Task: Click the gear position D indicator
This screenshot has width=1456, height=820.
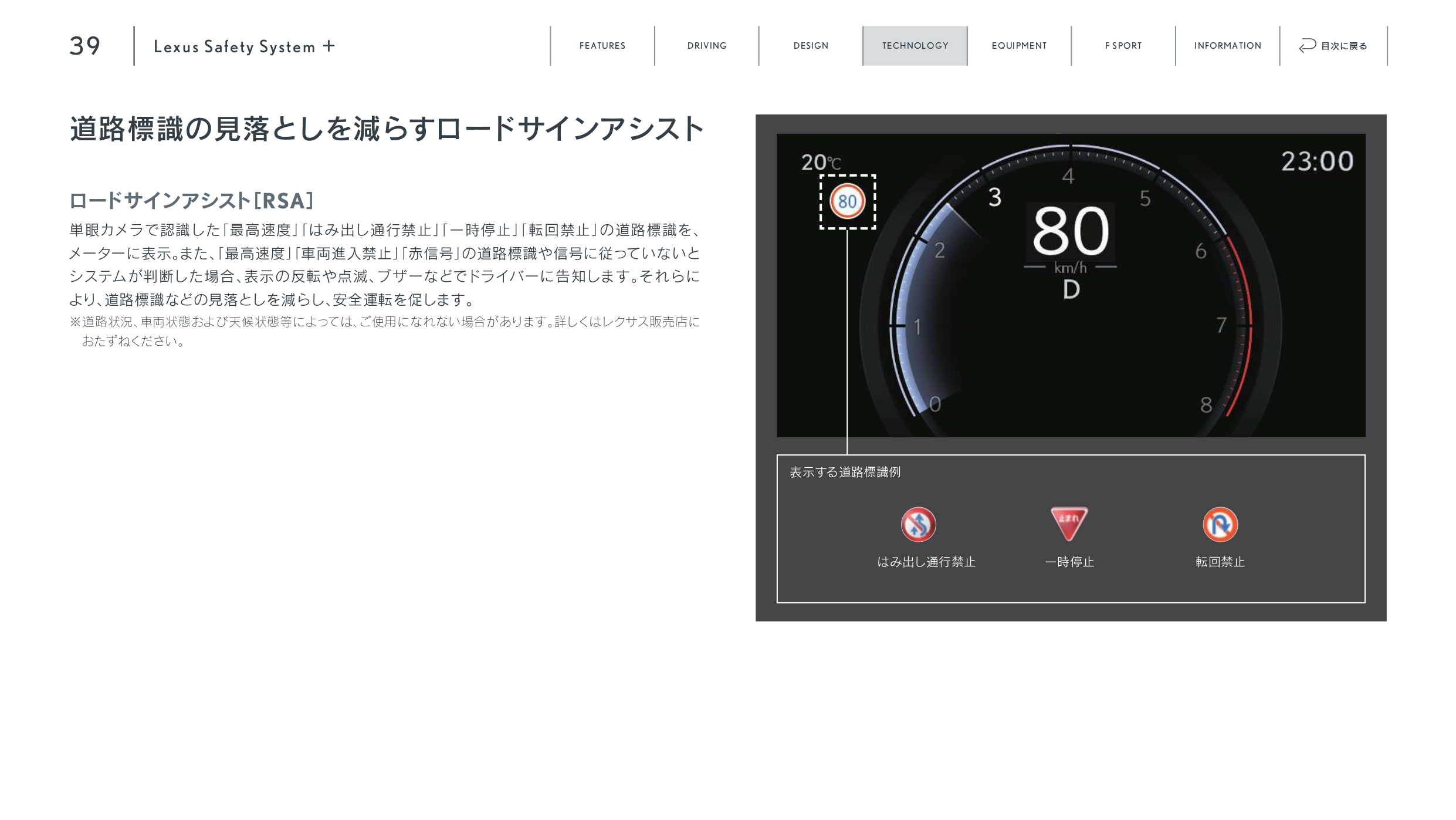Action: (x=1071, y=289)
